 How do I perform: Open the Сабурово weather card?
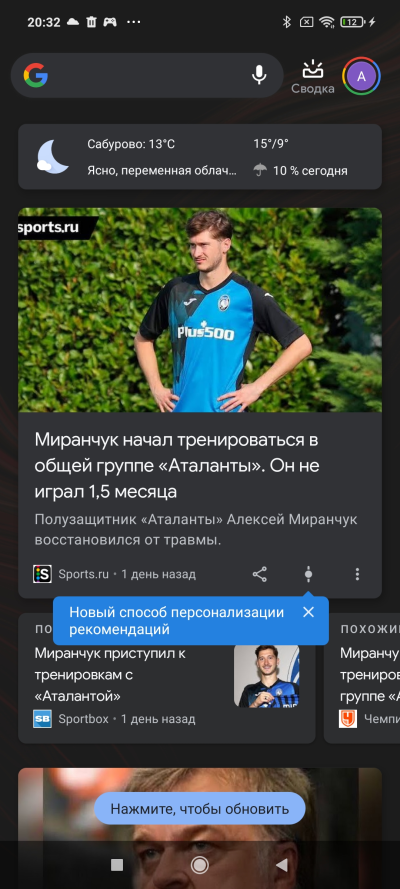pyautogui.click(x=200, y=156)
